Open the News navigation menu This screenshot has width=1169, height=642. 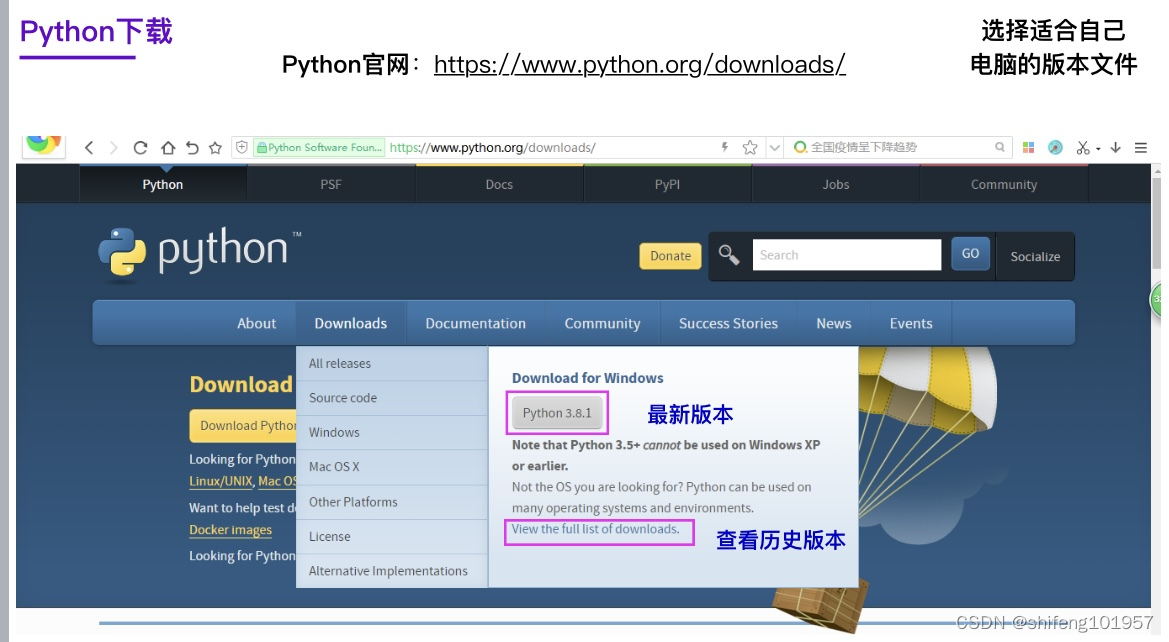[x=834, y=323]
